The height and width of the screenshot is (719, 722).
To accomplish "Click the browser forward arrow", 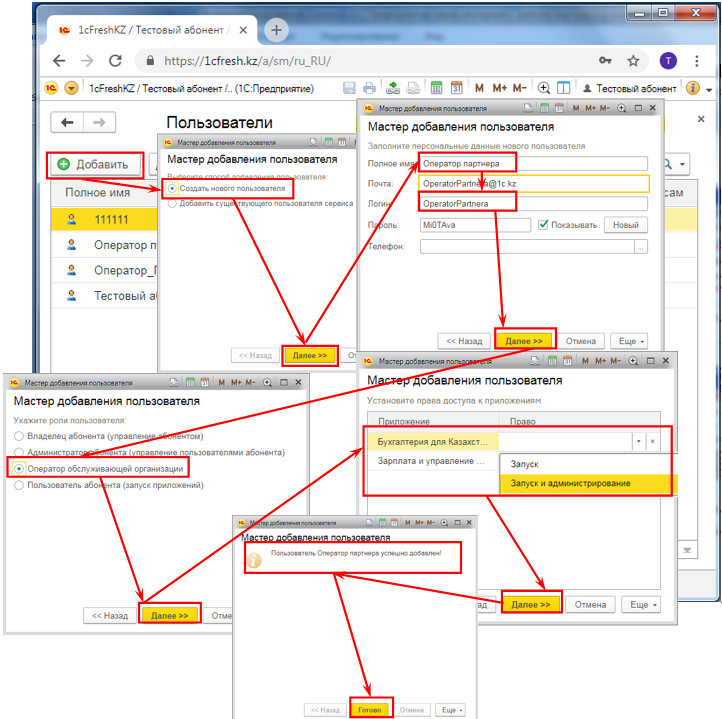I will [87, 61].
